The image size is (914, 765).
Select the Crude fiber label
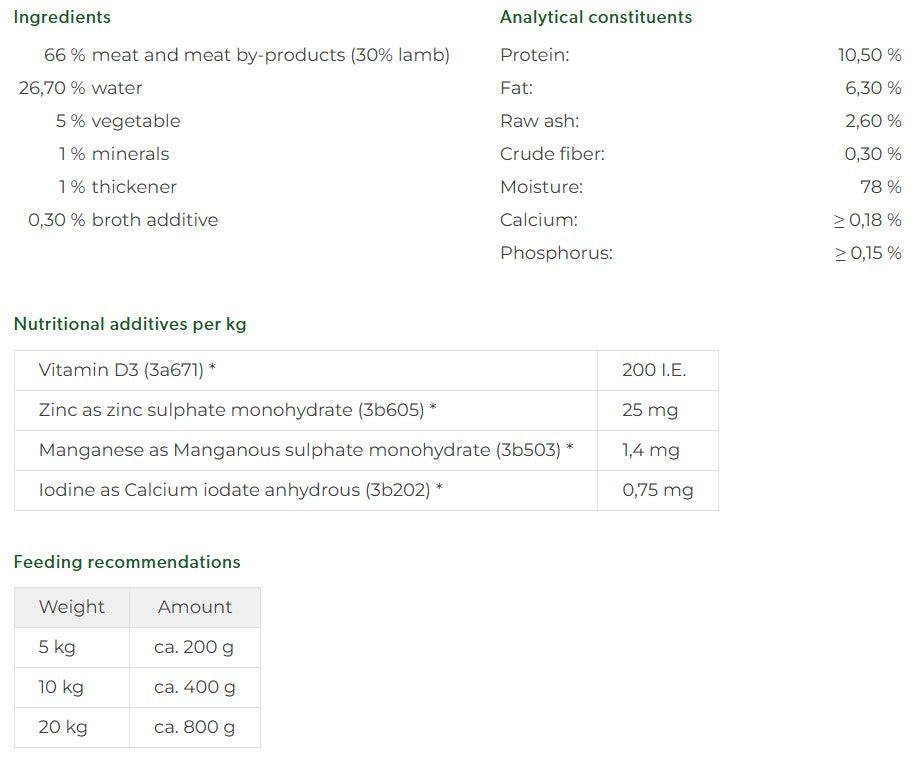[x=552, y=154]
